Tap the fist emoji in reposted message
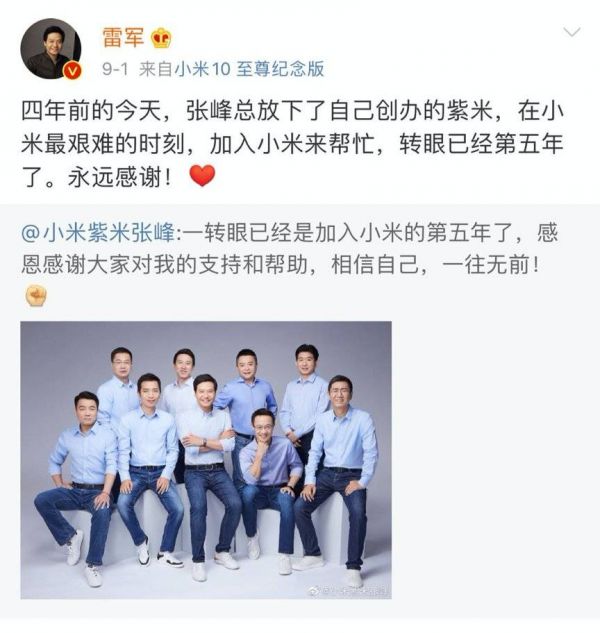This screenshot has width=600, height=633. point(36,295)
